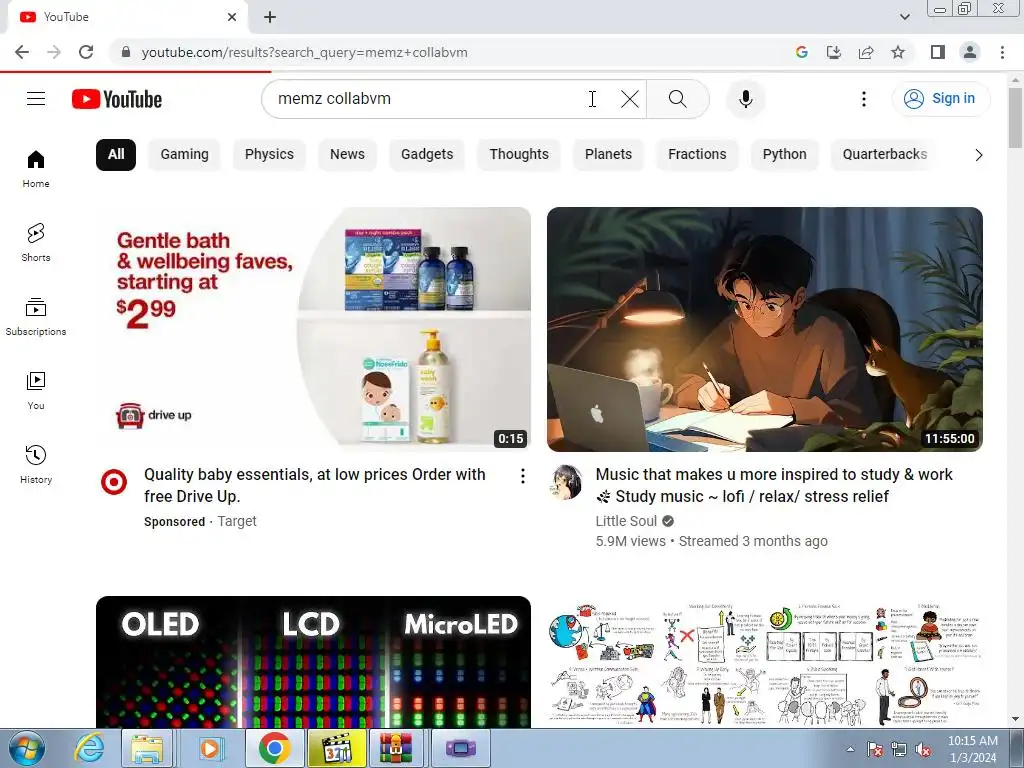Click the Google icon in address bar
The height and width of the screenshot is (768, 1024).
tap(801, 52)
